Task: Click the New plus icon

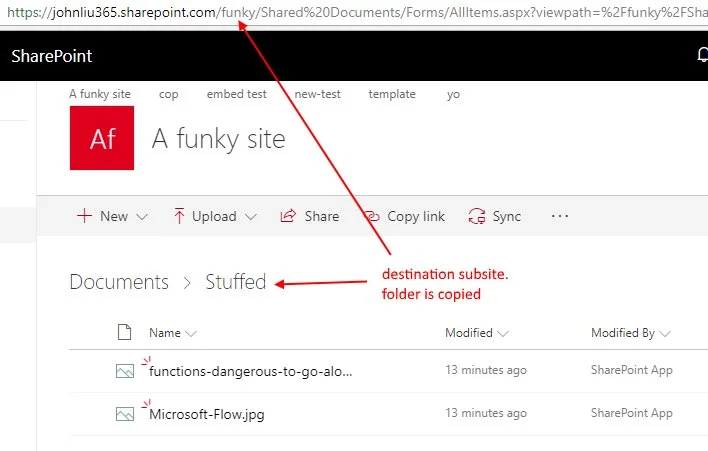Action: point(85,216)
